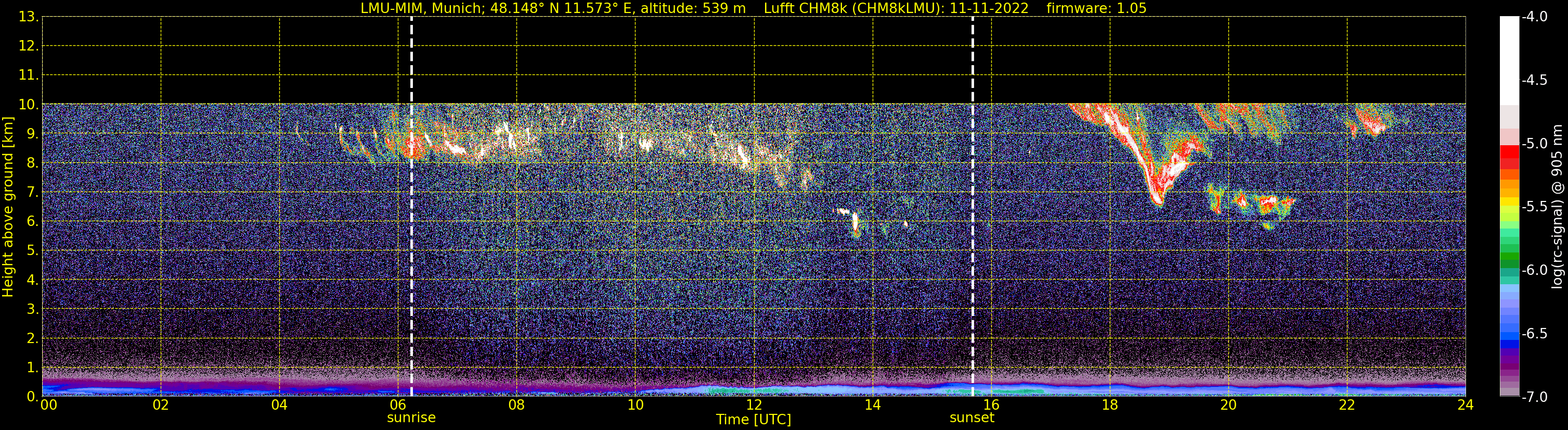Click the time axis tick label '00'
The height and width of the screenshot is (430, 1568).
[49, 405]
